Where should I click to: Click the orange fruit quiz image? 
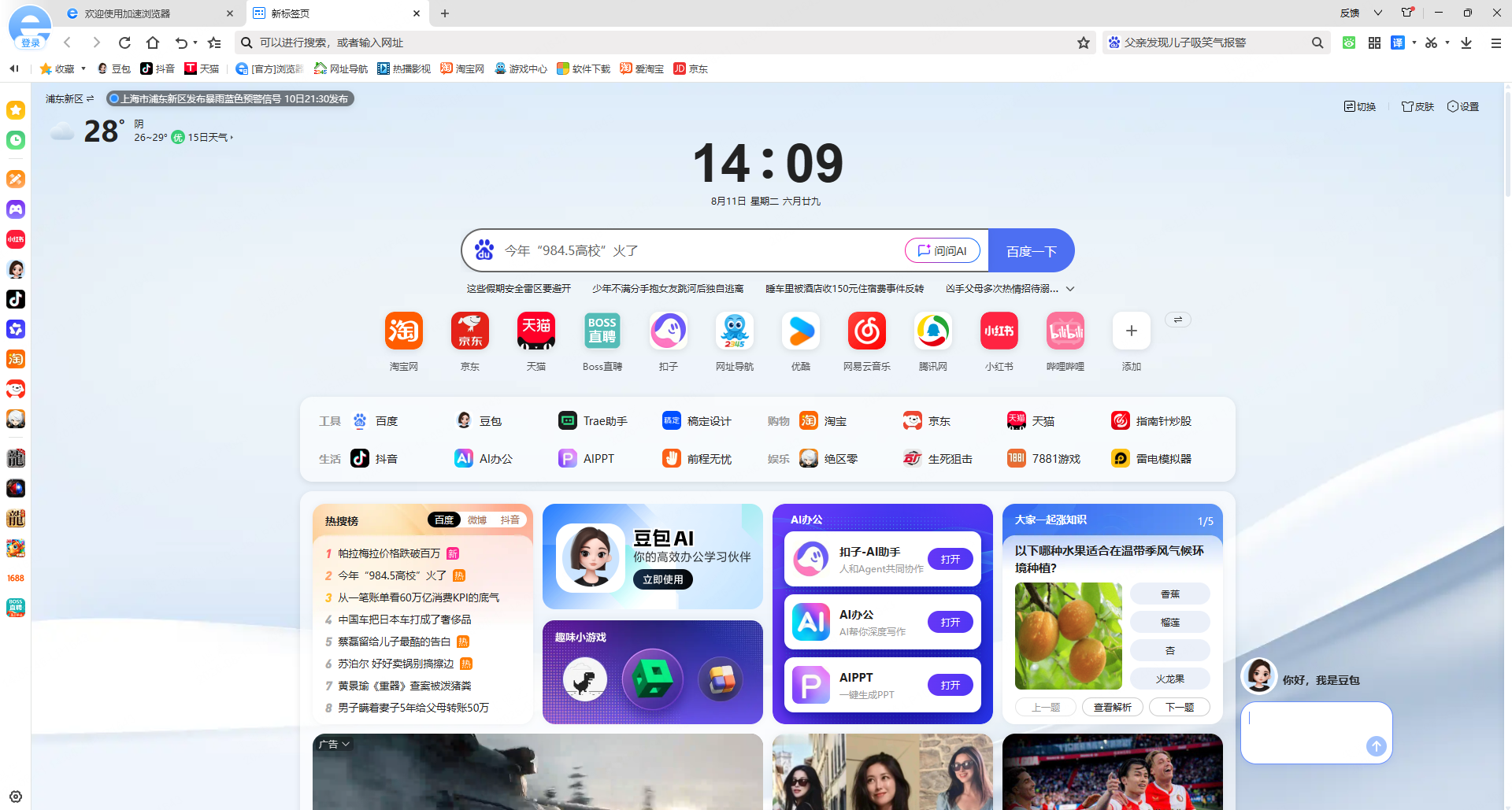(1069, 636)
